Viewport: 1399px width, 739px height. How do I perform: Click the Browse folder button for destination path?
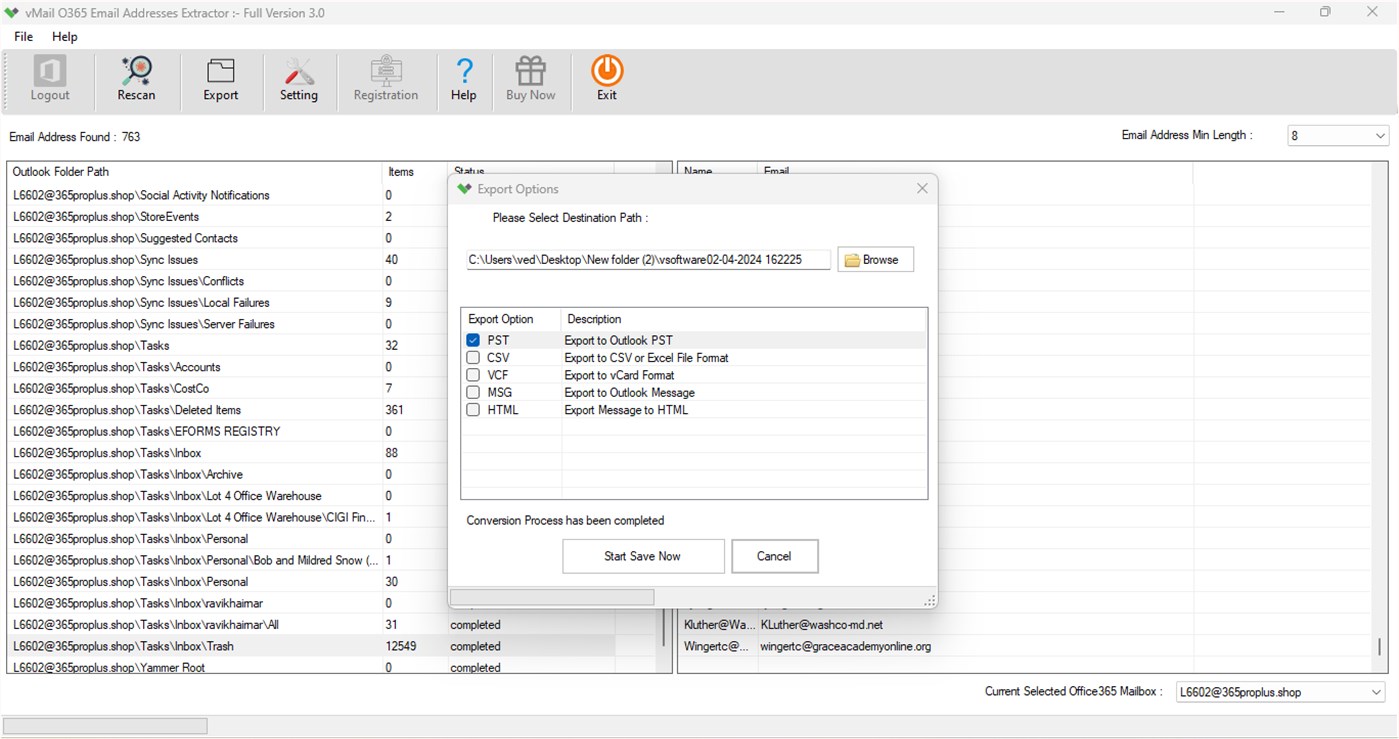point(874,259)
